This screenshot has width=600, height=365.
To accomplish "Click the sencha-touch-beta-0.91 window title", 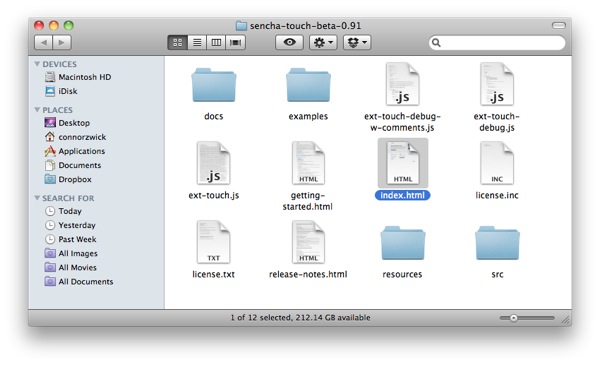I will pos(305,26).
